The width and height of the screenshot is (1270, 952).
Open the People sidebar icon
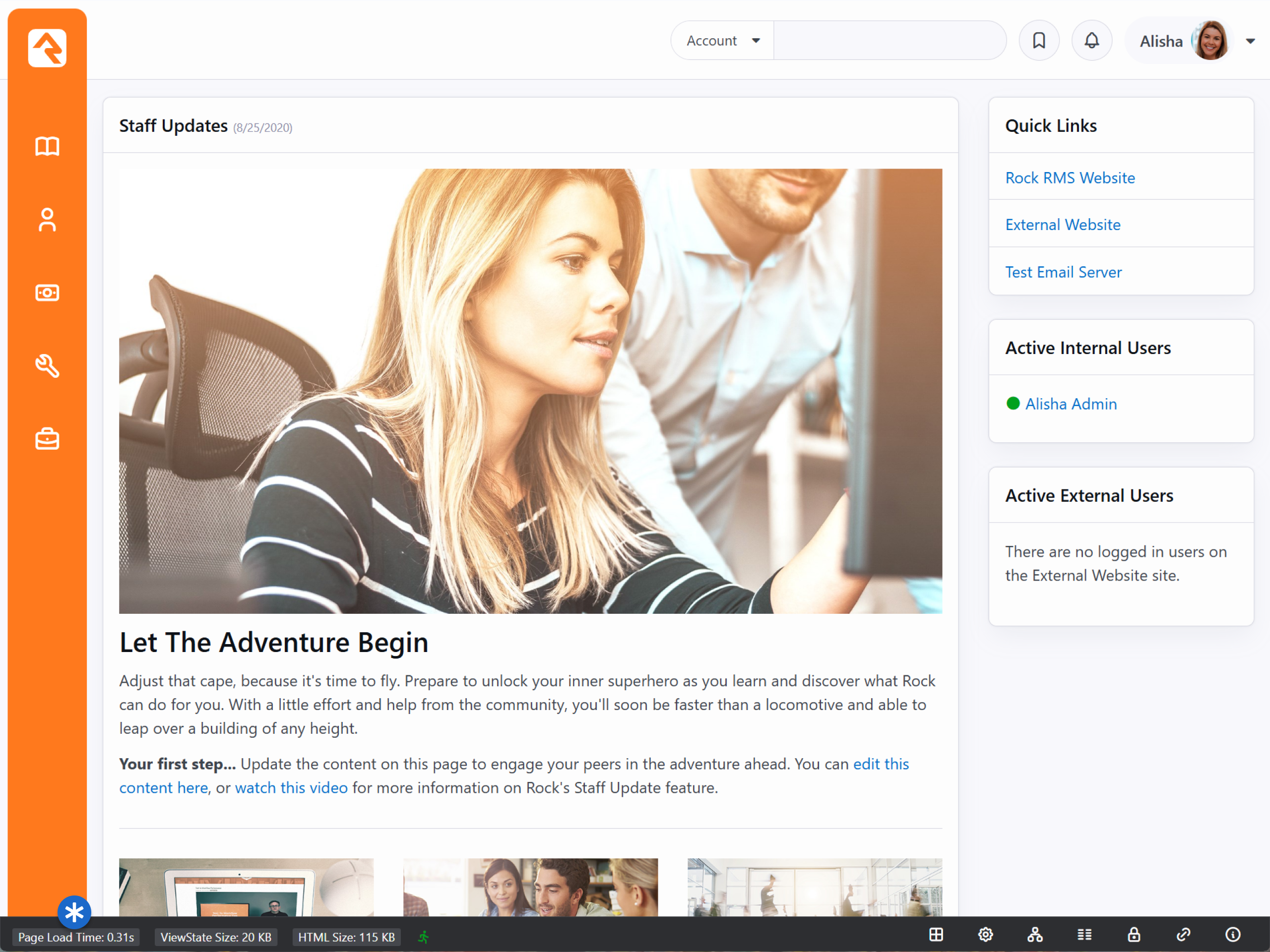(x=47, y=220)
